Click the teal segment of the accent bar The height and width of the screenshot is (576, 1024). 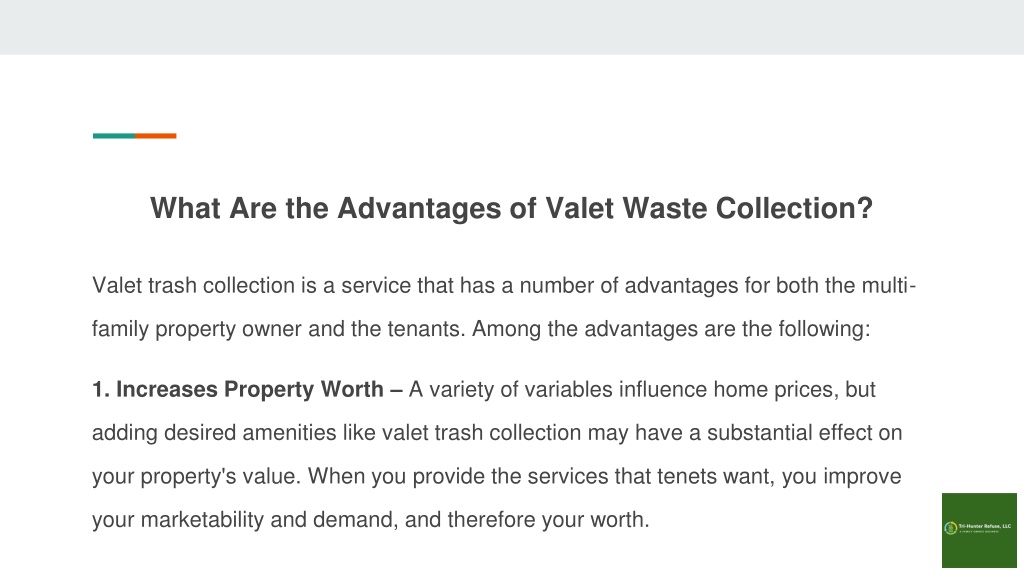(x=114, y=136)
